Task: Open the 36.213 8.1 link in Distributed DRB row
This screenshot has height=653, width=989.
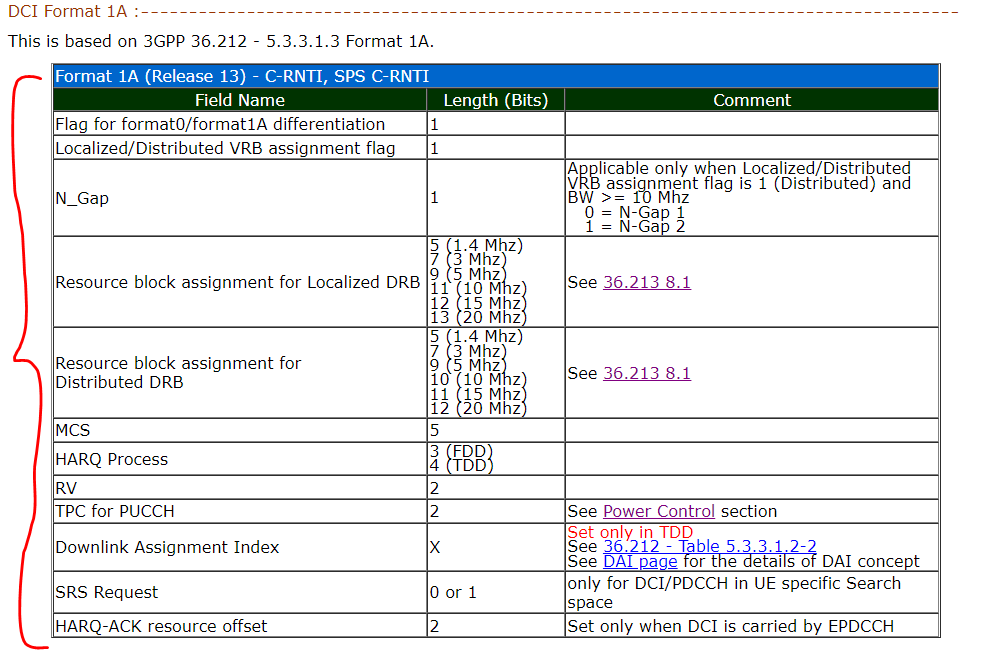Action: 646,373
